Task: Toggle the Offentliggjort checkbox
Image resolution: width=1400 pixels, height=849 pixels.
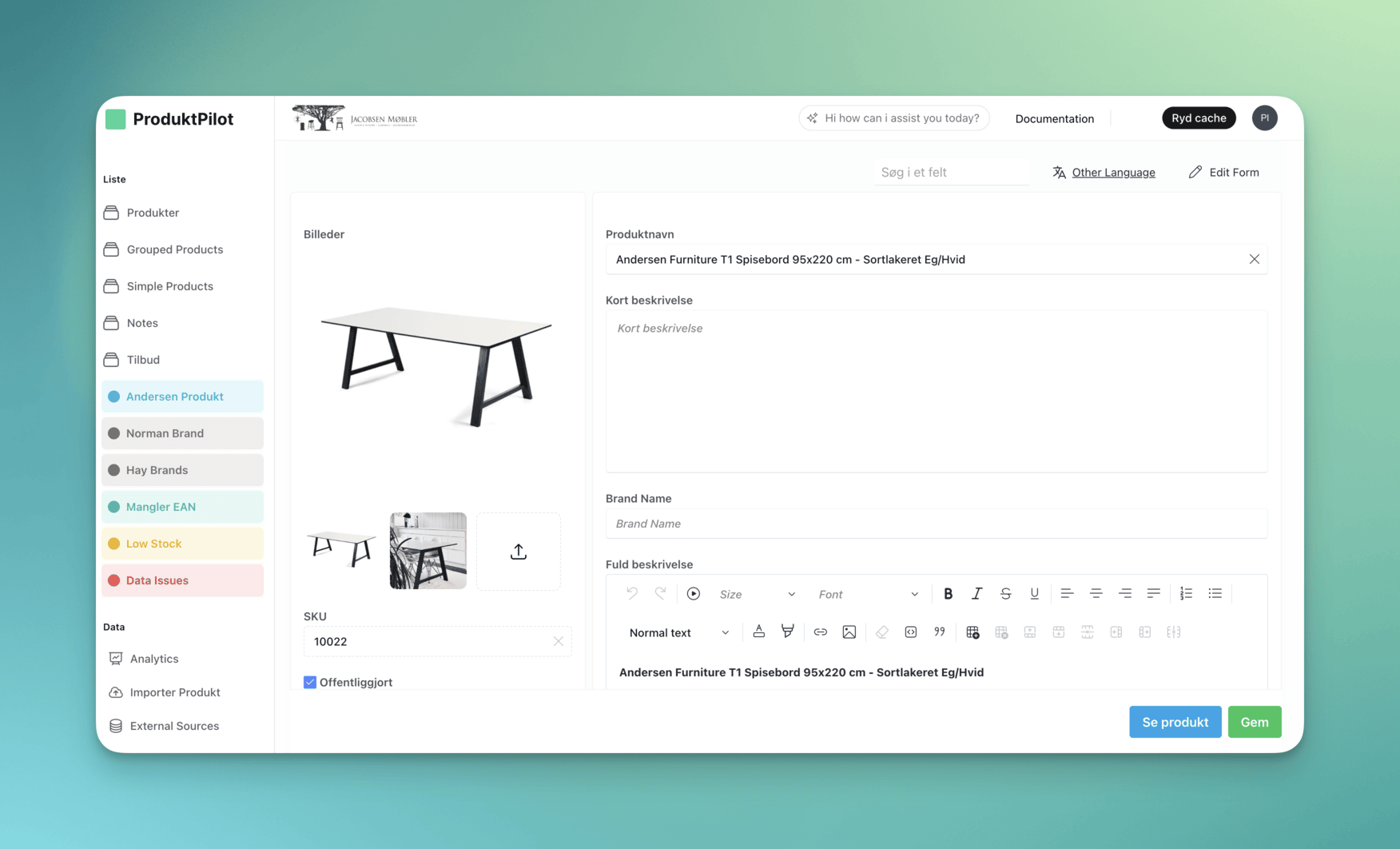Action: [310, 682]
